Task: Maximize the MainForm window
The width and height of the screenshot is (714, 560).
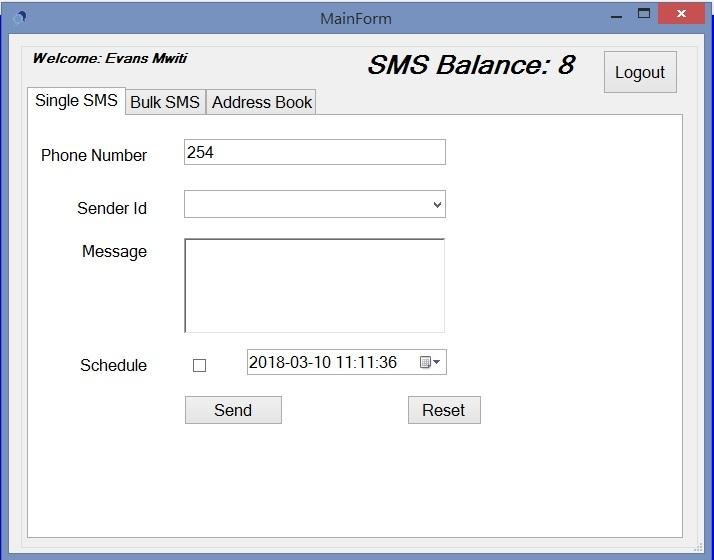Action: [643, 14]
